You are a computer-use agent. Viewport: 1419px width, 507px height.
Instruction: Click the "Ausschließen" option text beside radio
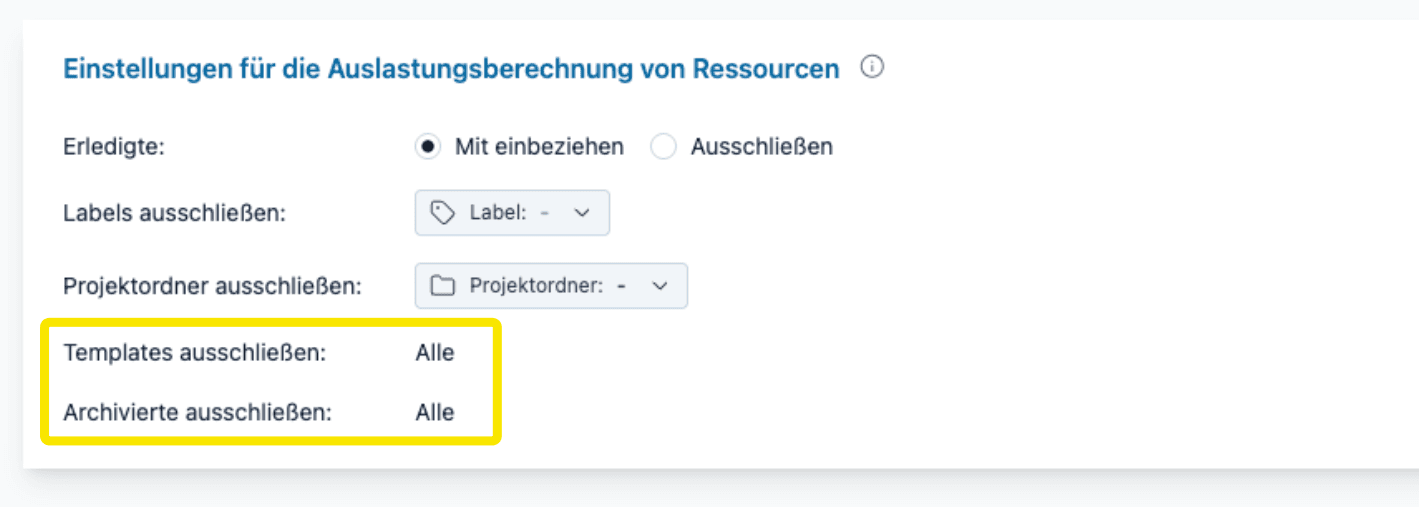point(761,147)
